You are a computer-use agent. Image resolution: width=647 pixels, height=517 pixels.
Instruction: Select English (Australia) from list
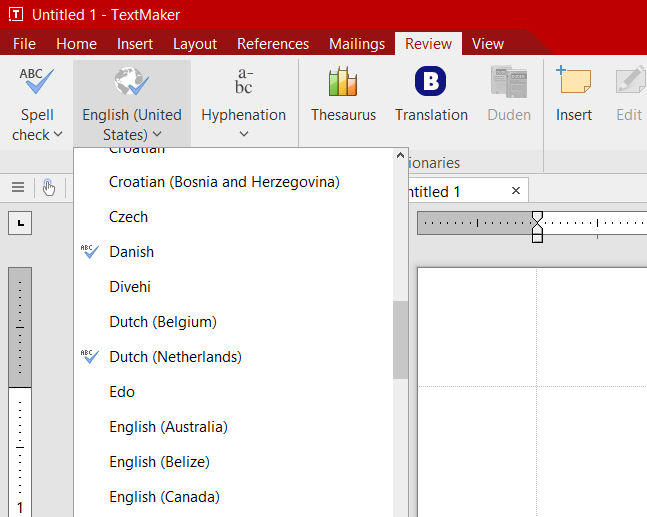tap(168, 427)
